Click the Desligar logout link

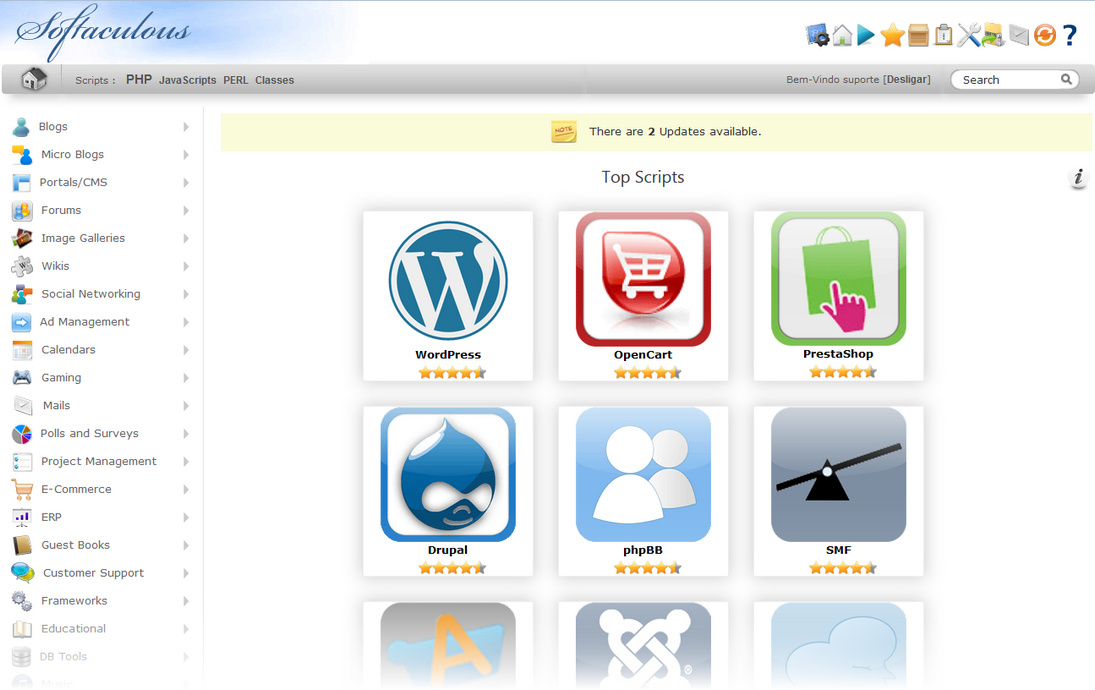pyautogui.click(x=907, y=80)
